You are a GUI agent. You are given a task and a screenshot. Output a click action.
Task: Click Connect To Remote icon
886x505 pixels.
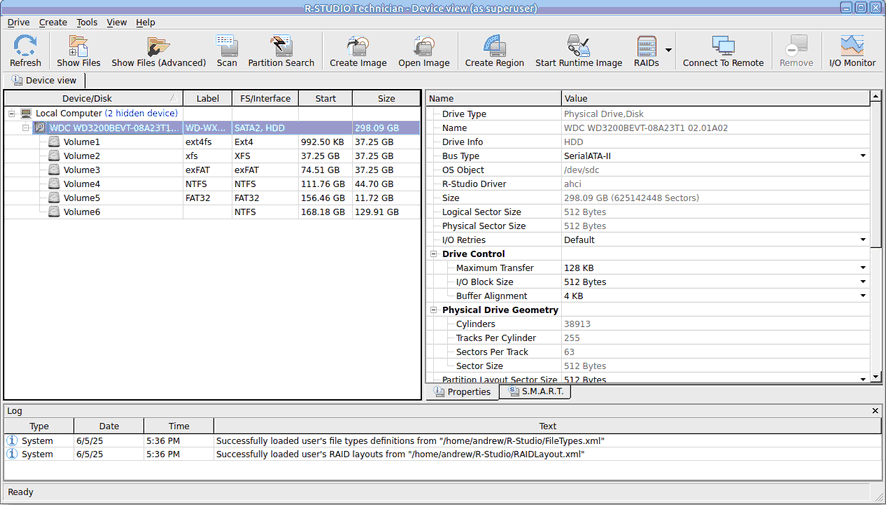click(723, 50)
